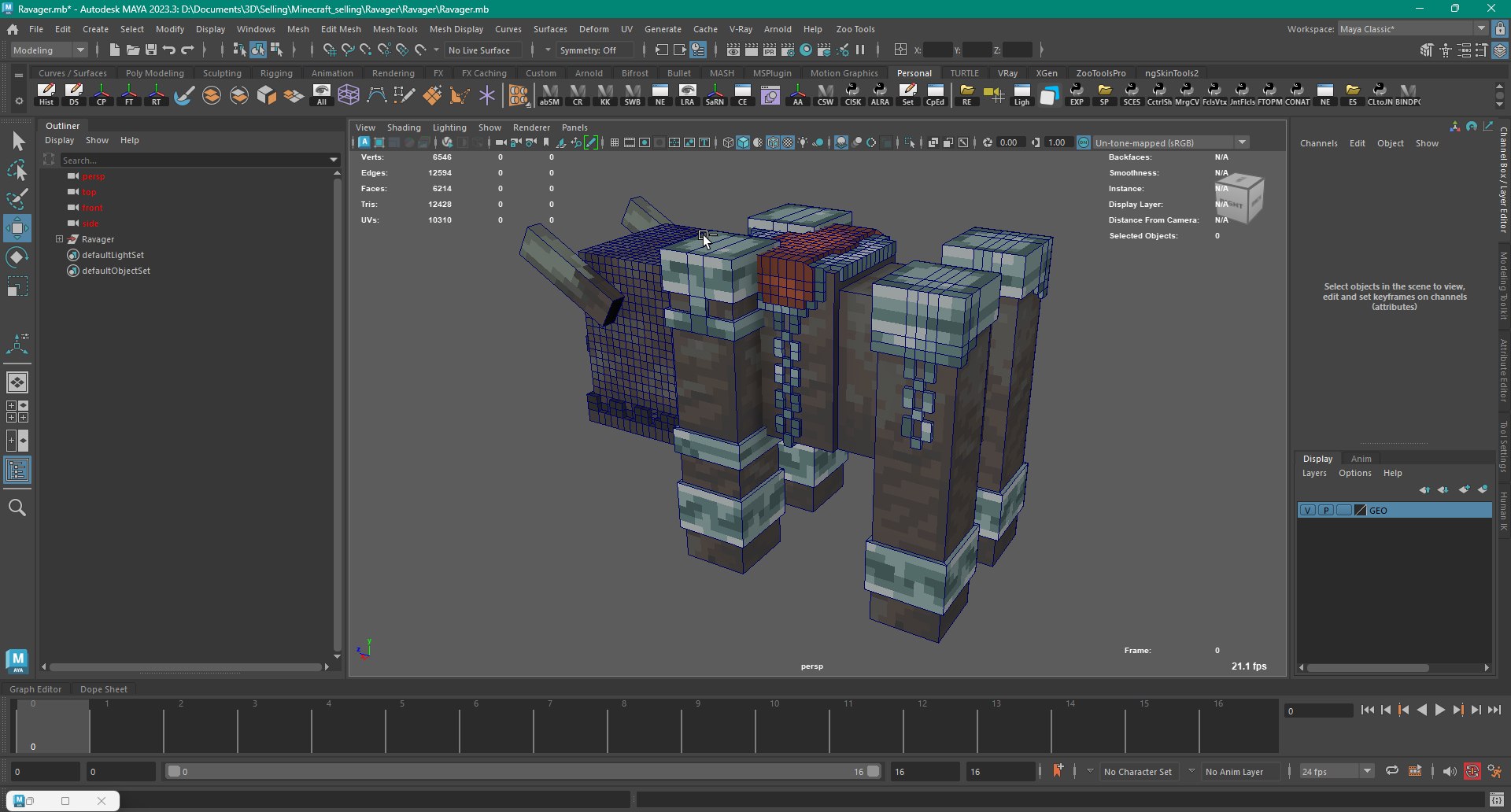Open the Mesh Tools menu

tap(395, 29)
